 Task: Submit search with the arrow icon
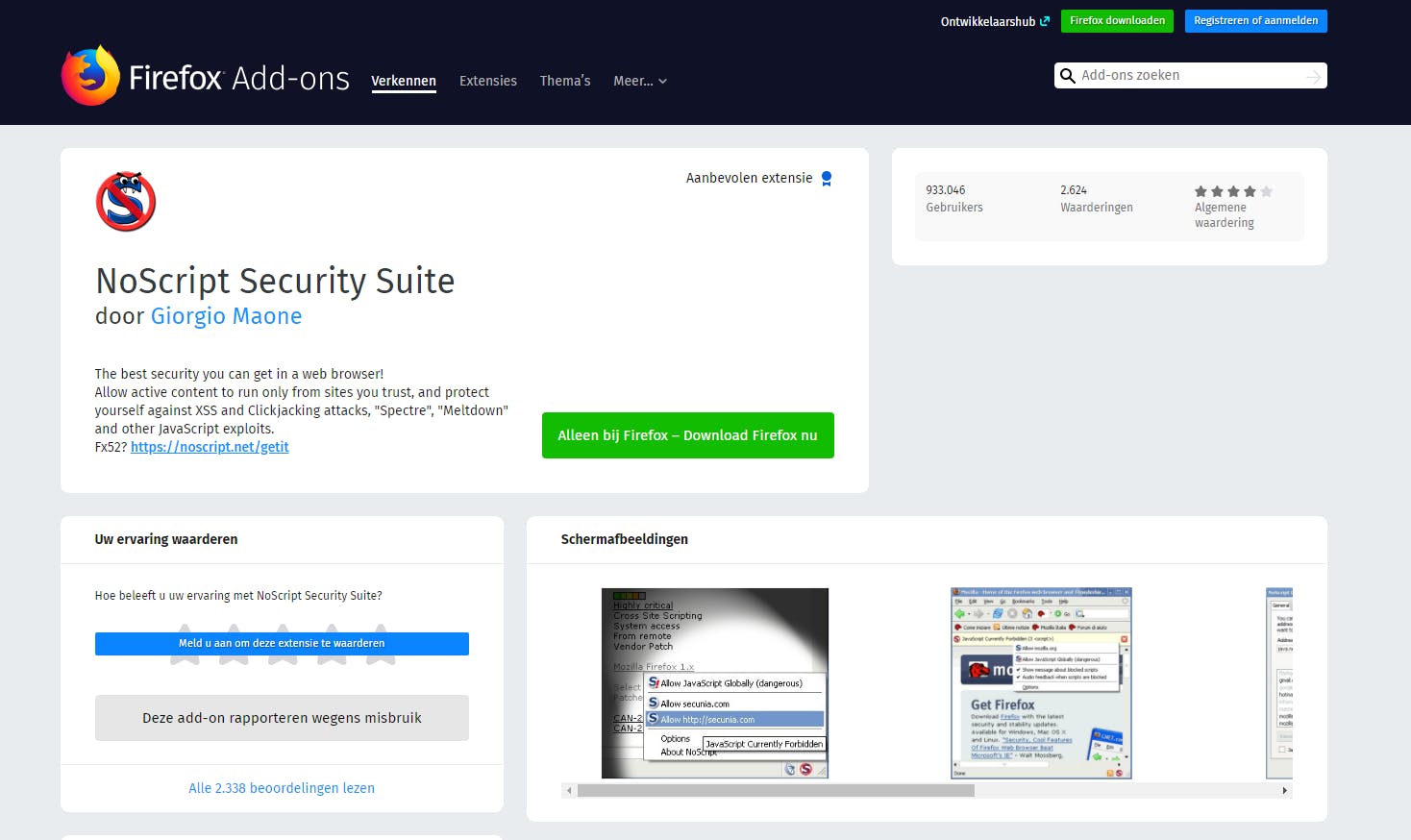point(1314,76)
